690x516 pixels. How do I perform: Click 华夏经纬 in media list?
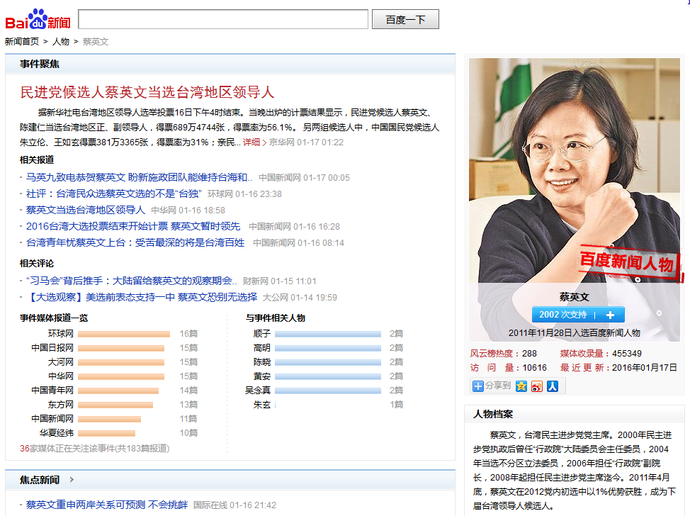coord(56,433)
